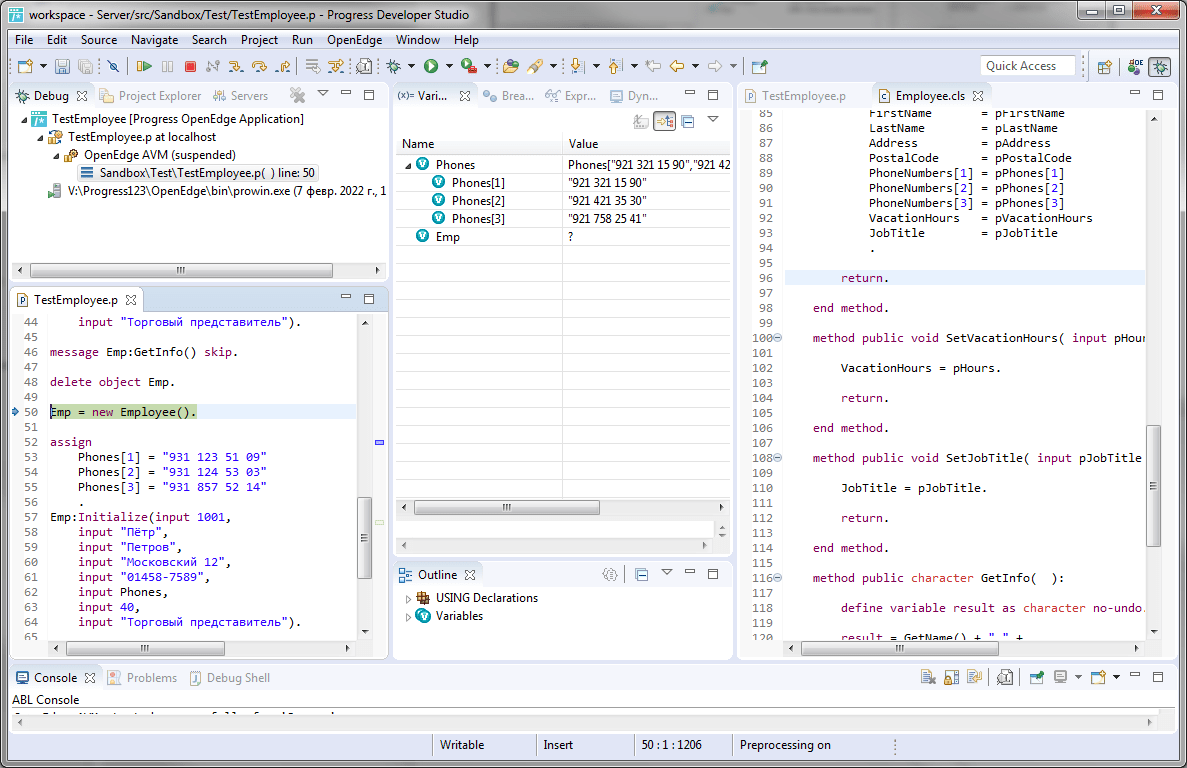This screenshot has width=1187, height=768.
Task: Click the Disconnect debug icon
Action: tap(213, 67)
